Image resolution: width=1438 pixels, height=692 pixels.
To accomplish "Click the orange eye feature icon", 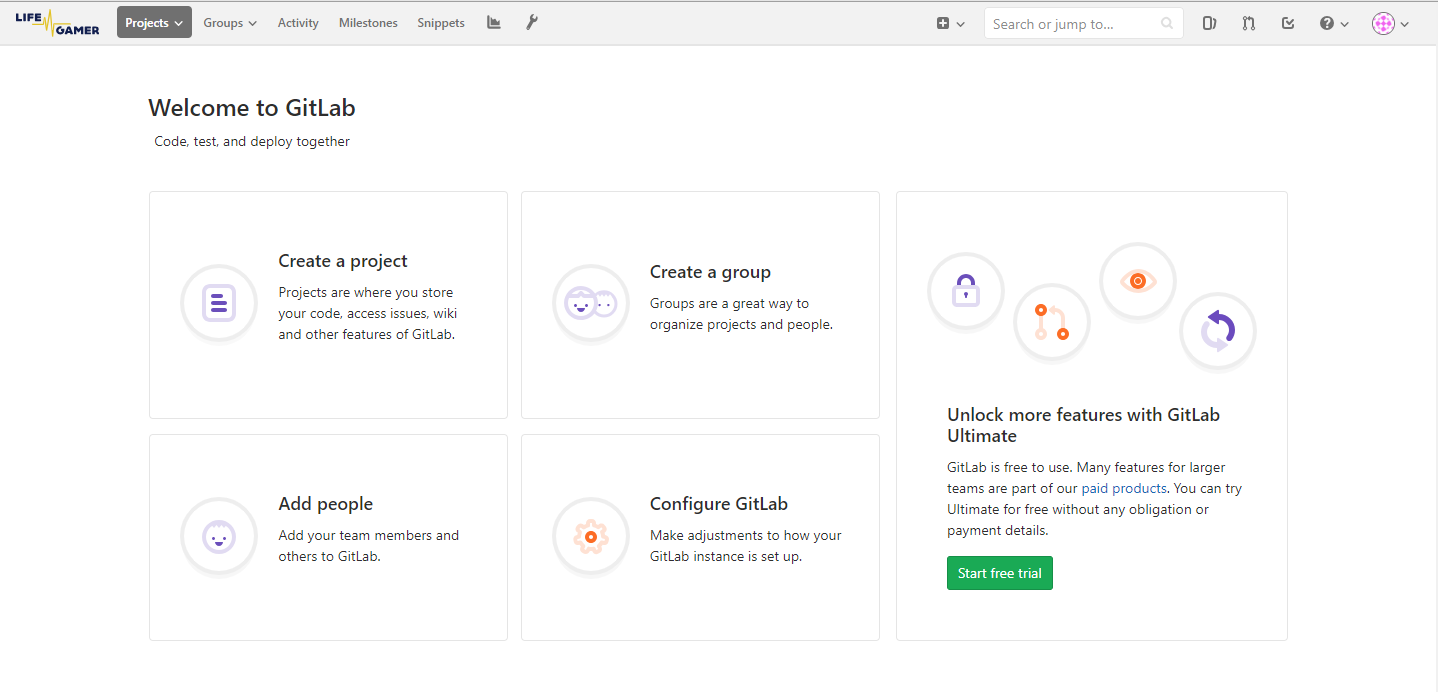I will point(1138,281).
